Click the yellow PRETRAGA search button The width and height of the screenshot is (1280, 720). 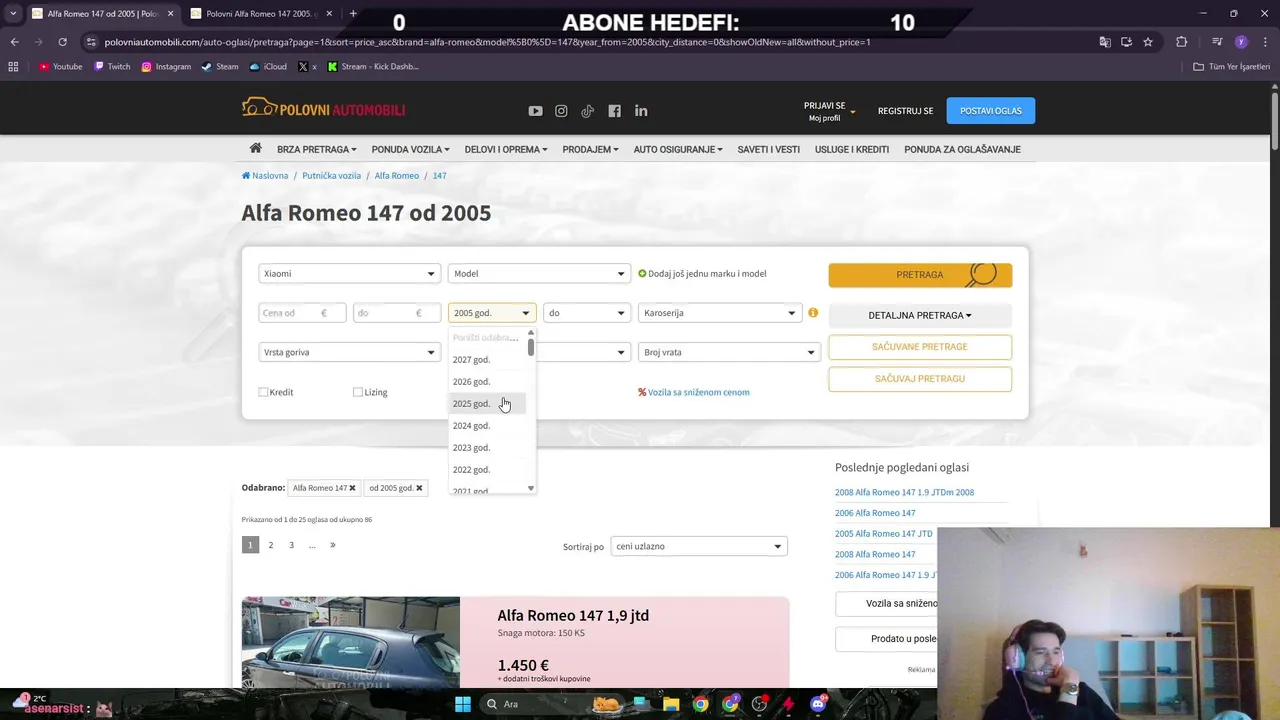pyautogui.click(x=920, y=275)
